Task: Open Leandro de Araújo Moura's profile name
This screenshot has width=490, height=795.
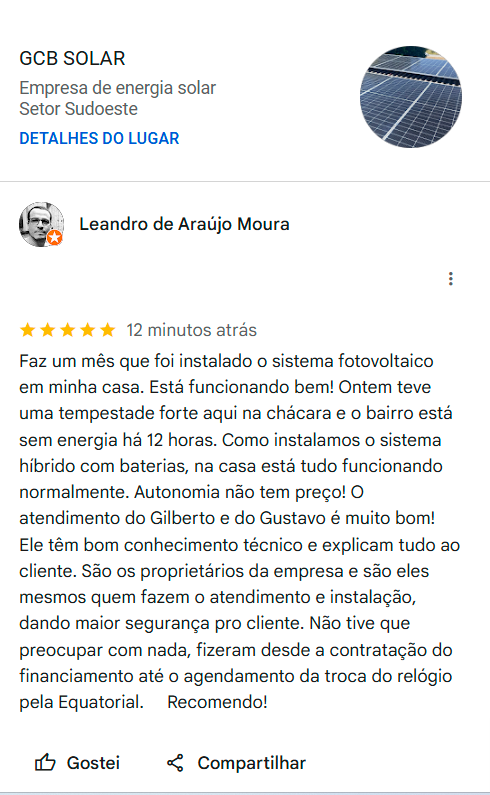Action: tap(184, 224)
